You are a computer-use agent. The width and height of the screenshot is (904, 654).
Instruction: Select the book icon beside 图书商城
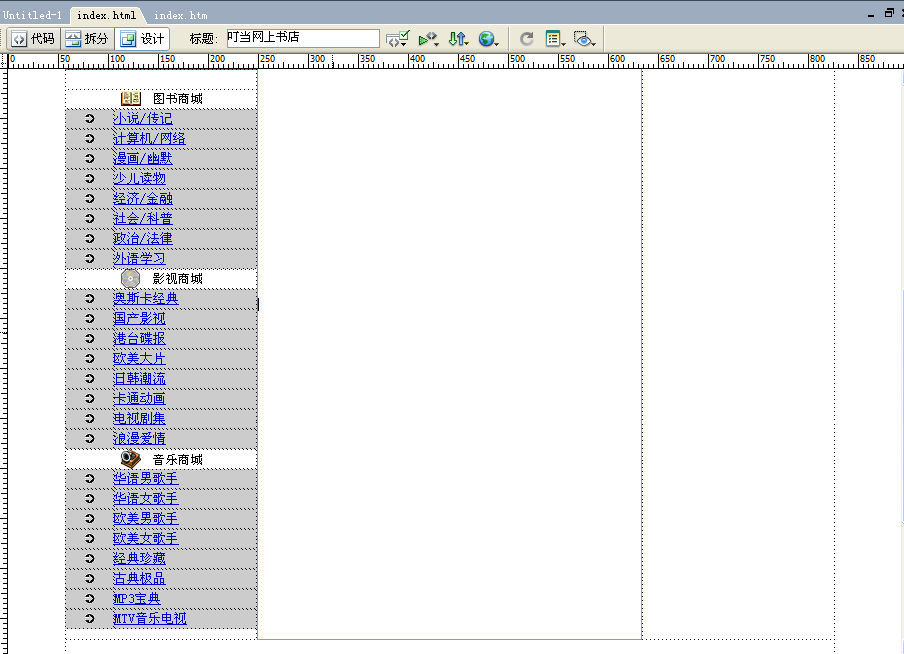pyautogui.click(x=131, y=98)
